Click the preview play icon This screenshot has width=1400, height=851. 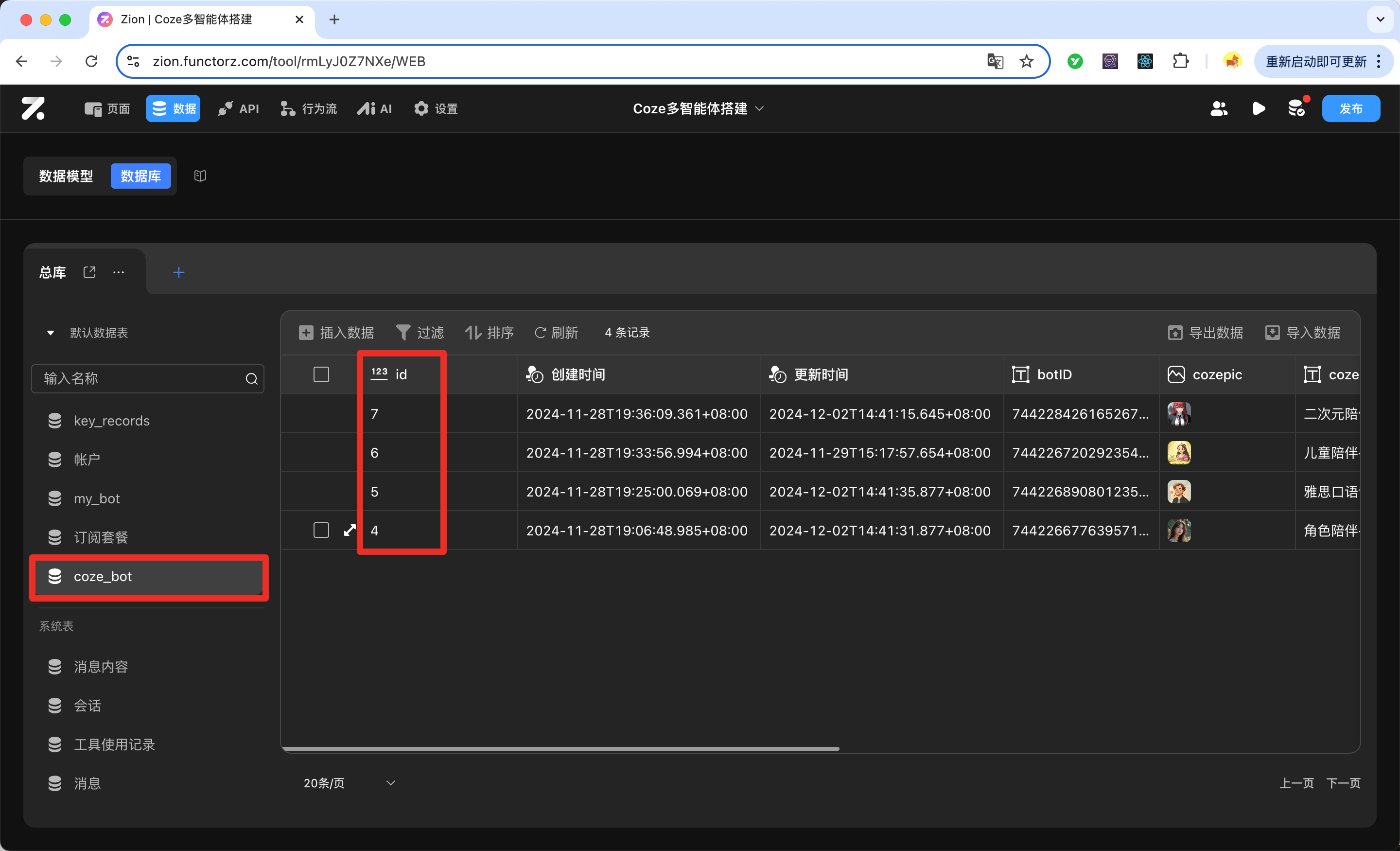pyautogui.click(x=1259, y=108)
